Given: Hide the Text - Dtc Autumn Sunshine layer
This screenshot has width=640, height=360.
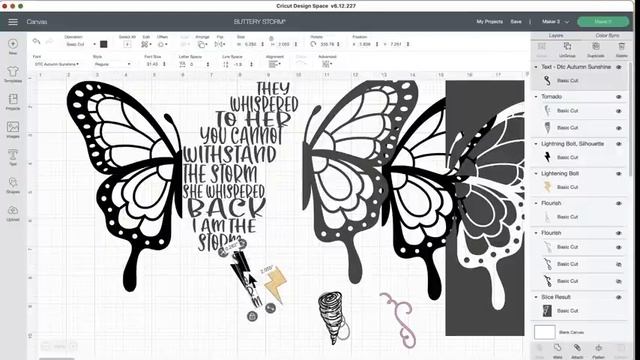Looking at the screenshot, I should [x=619, y=67].
